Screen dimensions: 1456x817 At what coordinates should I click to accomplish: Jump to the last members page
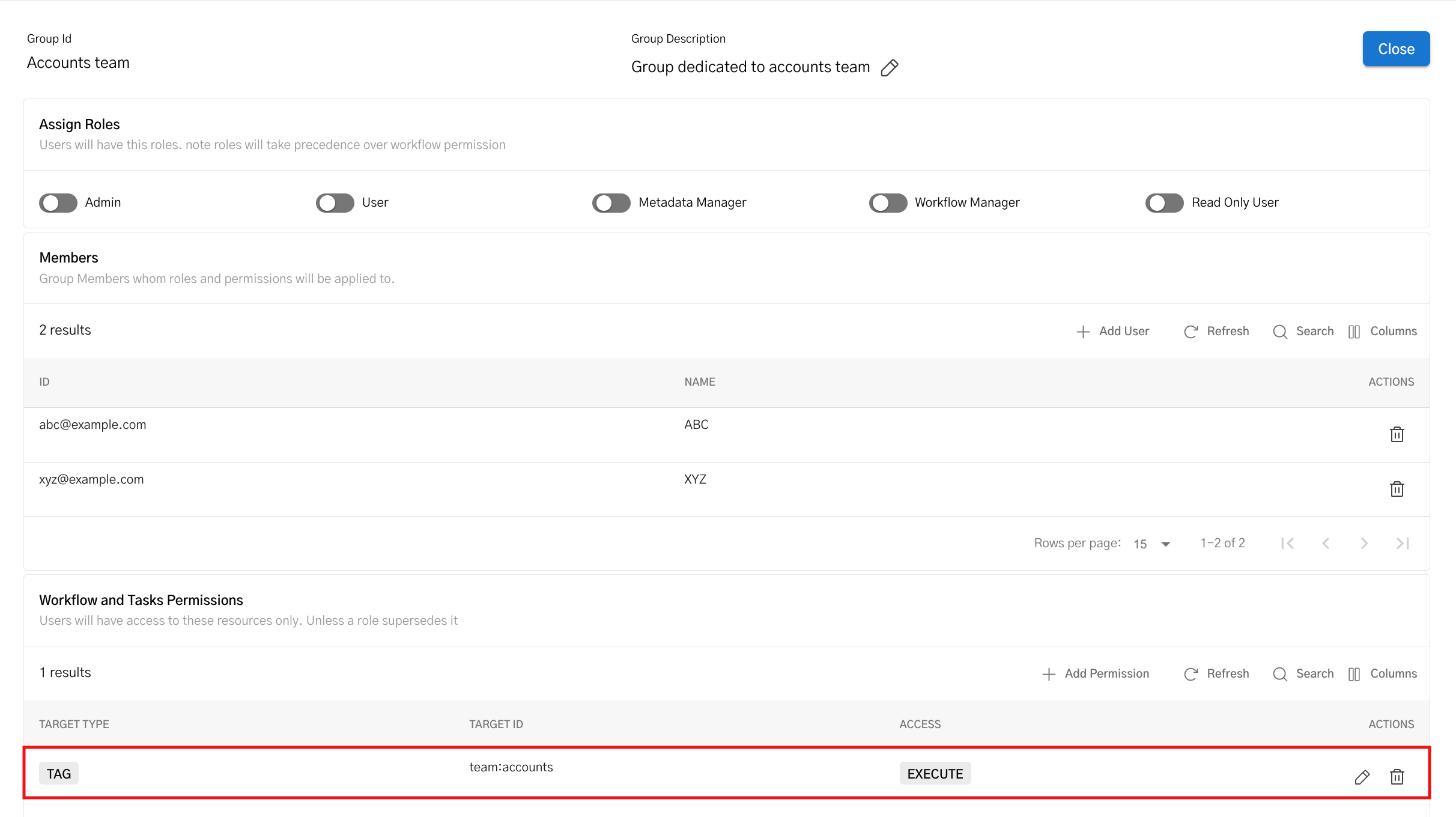click(x=1403, y=543)
